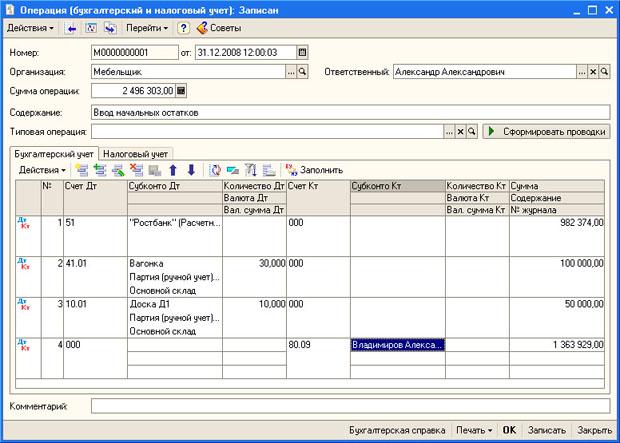The image size is (620, 443).
Task: Edit current row pencil icon
Action: coord(118,170)
